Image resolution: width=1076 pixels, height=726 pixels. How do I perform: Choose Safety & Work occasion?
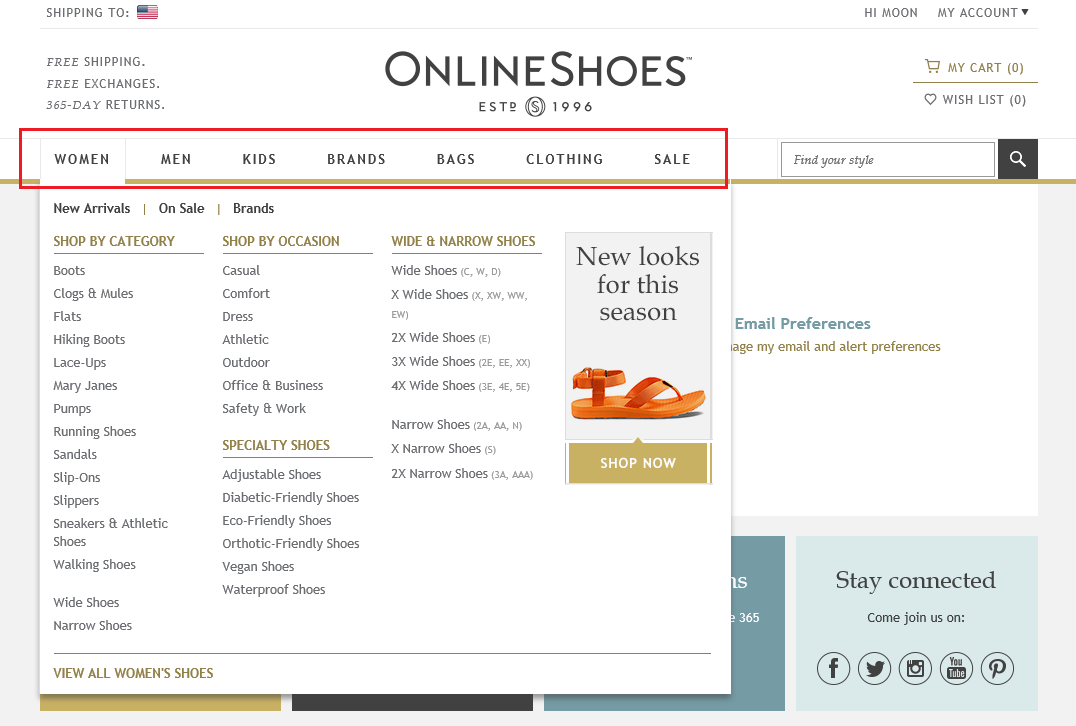point(264,408)
